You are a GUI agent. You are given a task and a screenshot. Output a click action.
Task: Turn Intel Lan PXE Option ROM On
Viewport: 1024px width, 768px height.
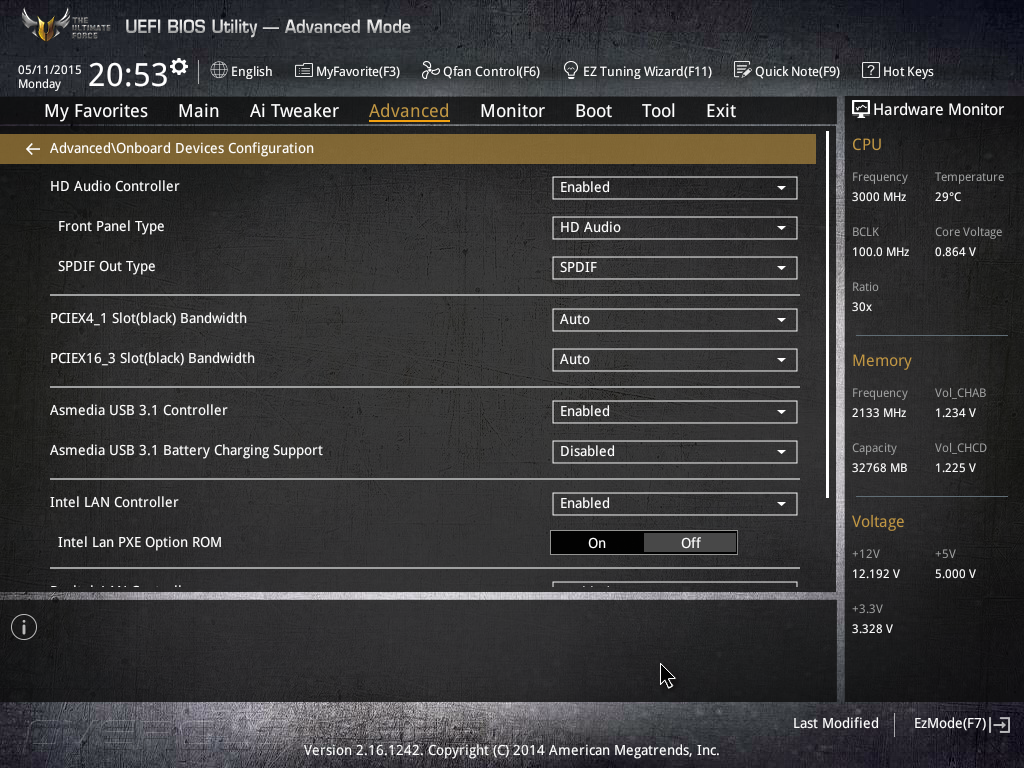[597, 543]
